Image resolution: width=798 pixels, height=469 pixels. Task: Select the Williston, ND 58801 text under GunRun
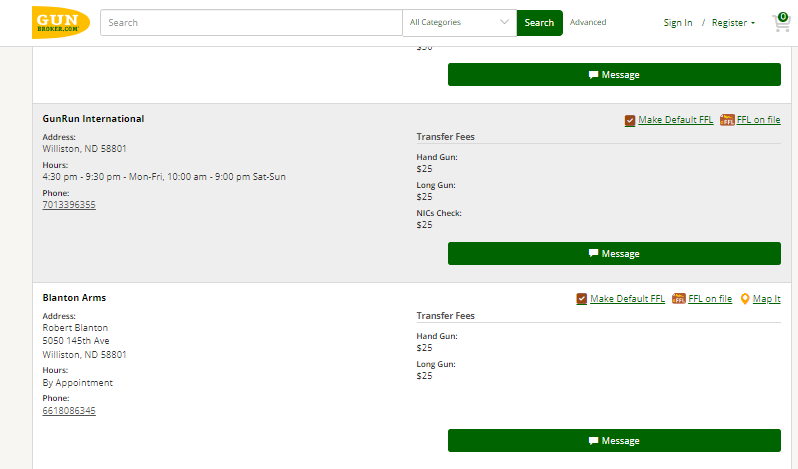(x=84, y=149)
